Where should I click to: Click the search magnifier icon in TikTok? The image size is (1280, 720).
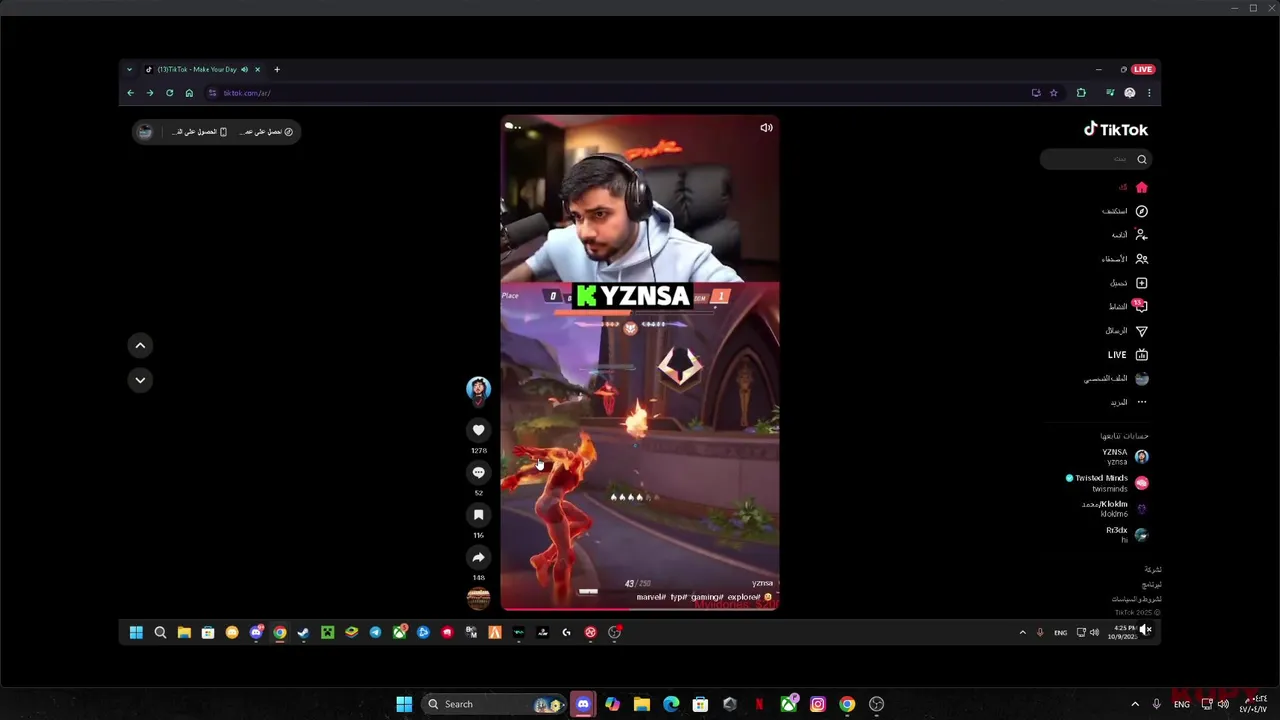point(1141,159)
